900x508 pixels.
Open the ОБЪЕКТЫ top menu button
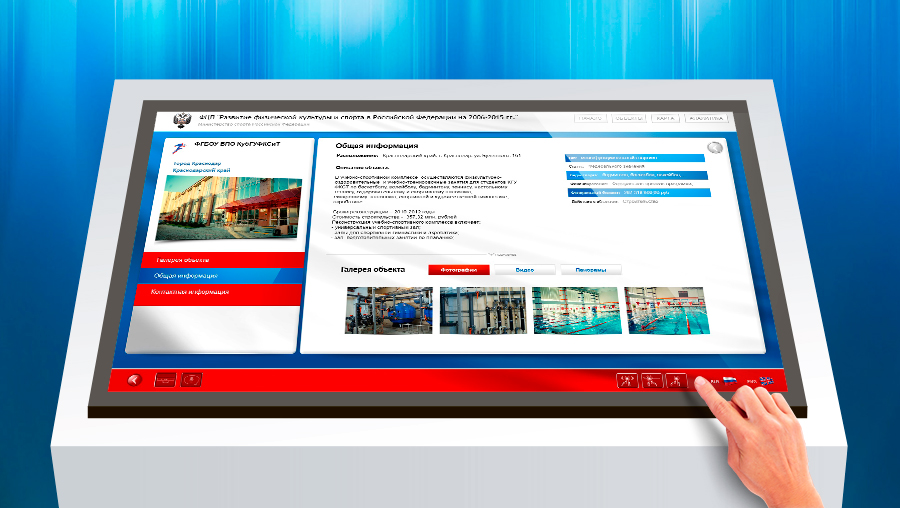pyautogui.click(x=629, y=118)
